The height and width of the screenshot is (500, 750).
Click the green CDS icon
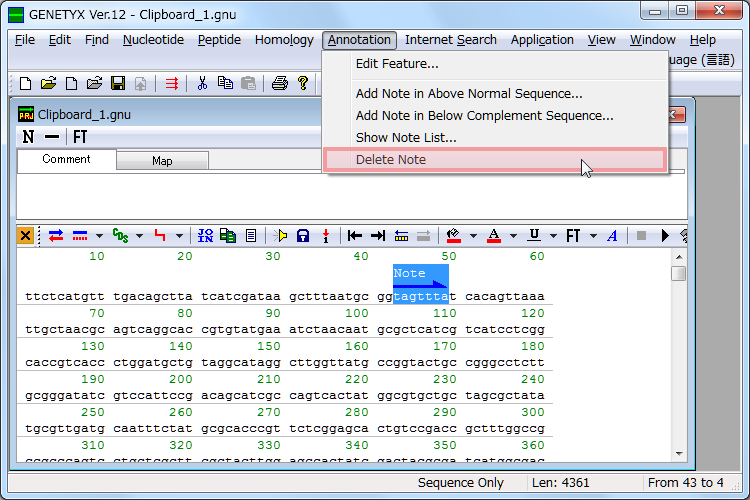120,235
